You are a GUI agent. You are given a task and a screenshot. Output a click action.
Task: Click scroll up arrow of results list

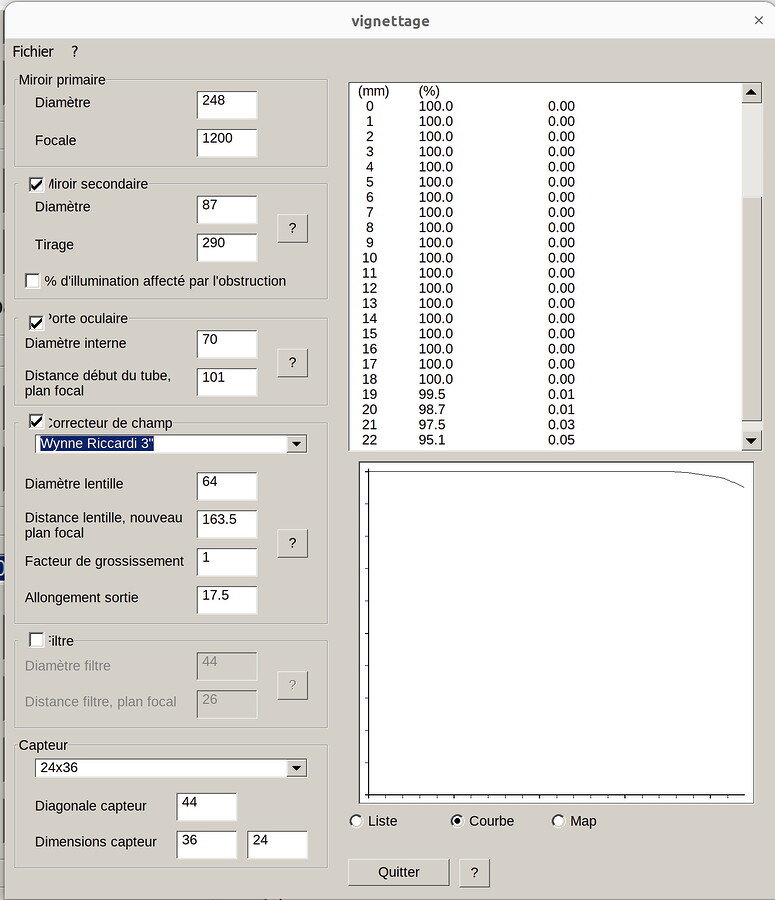coord(751,92)
